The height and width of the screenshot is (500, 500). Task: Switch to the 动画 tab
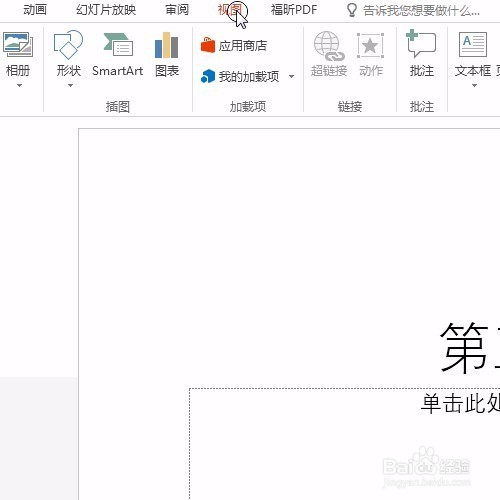click(35, 10)
